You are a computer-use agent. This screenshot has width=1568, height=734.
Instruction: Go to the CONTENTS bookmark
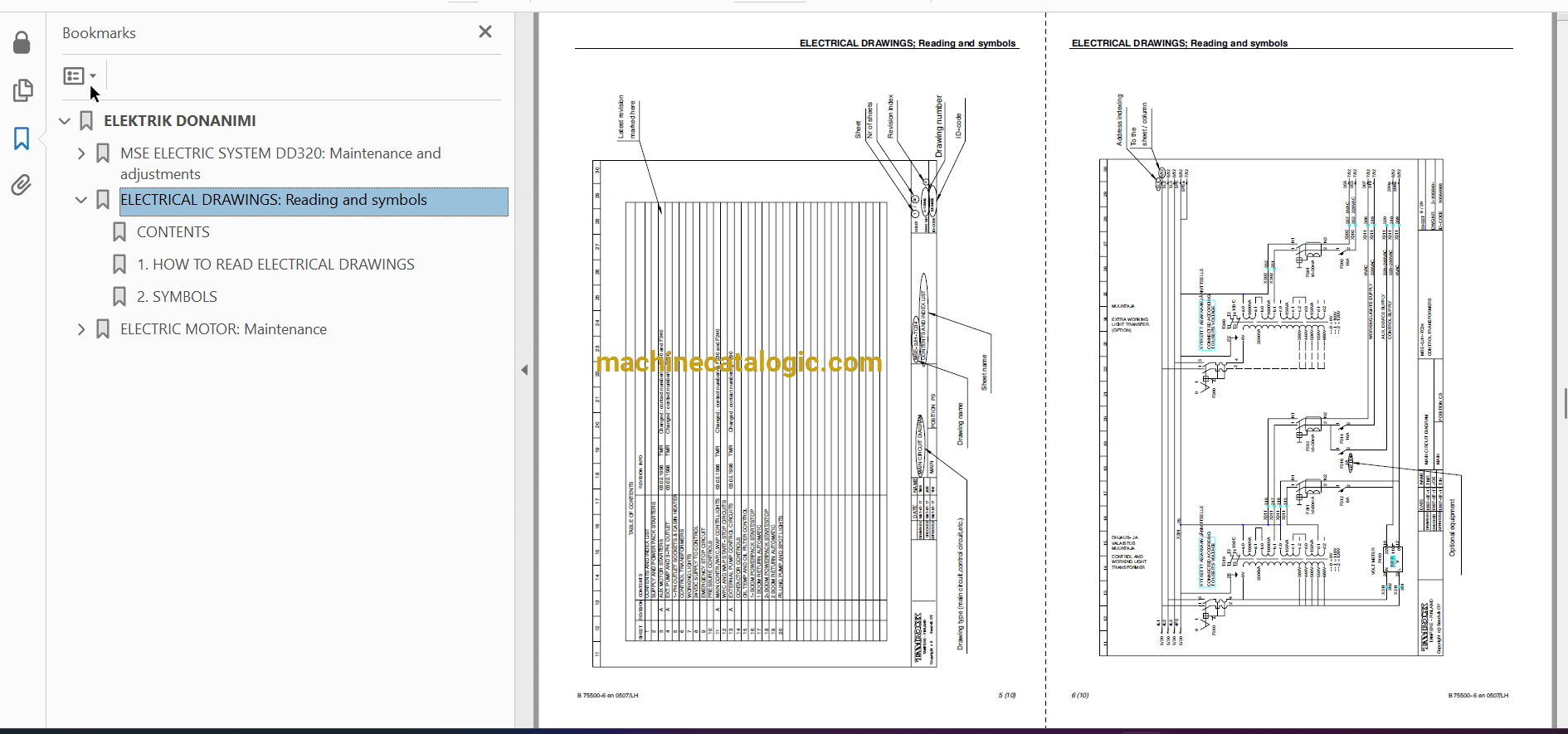click(x=173, y=232)
